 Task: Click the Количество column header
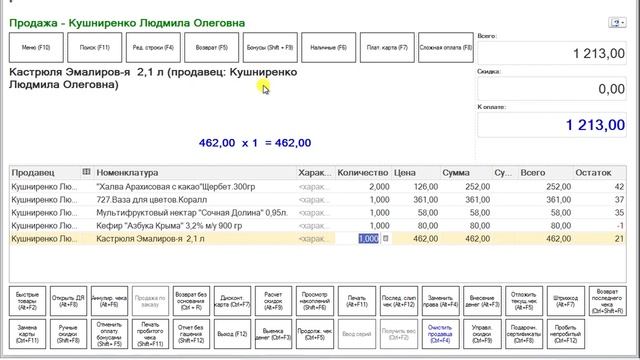click(362, 172)
